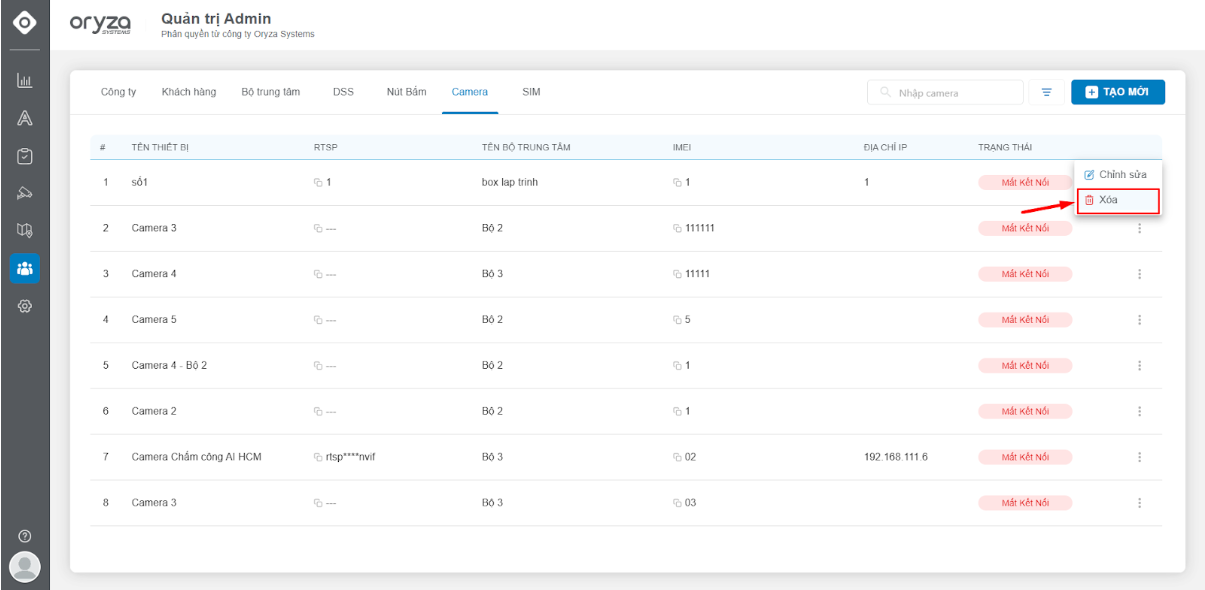Open the help question mark icon
Viewport: 1205px width, 590px height.
25,537
